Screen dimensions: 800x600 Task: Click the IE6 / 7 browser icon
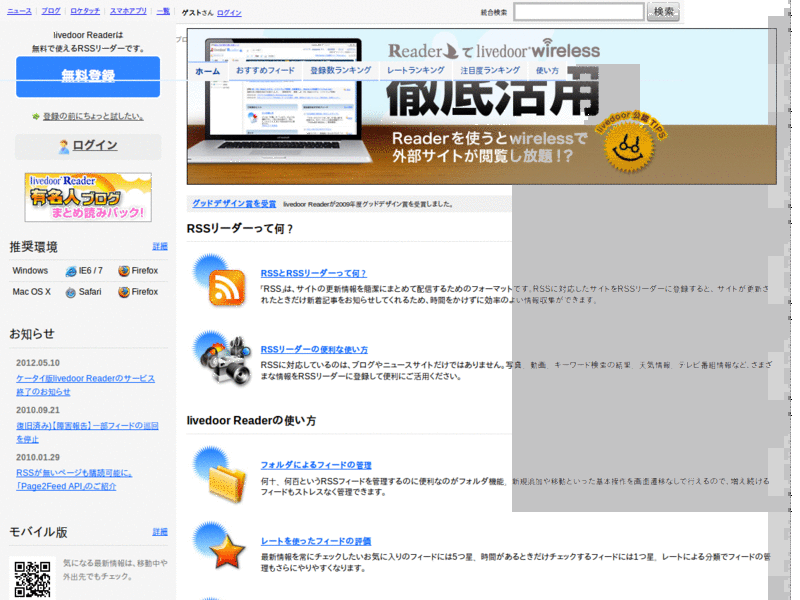(x=71, y=271)
